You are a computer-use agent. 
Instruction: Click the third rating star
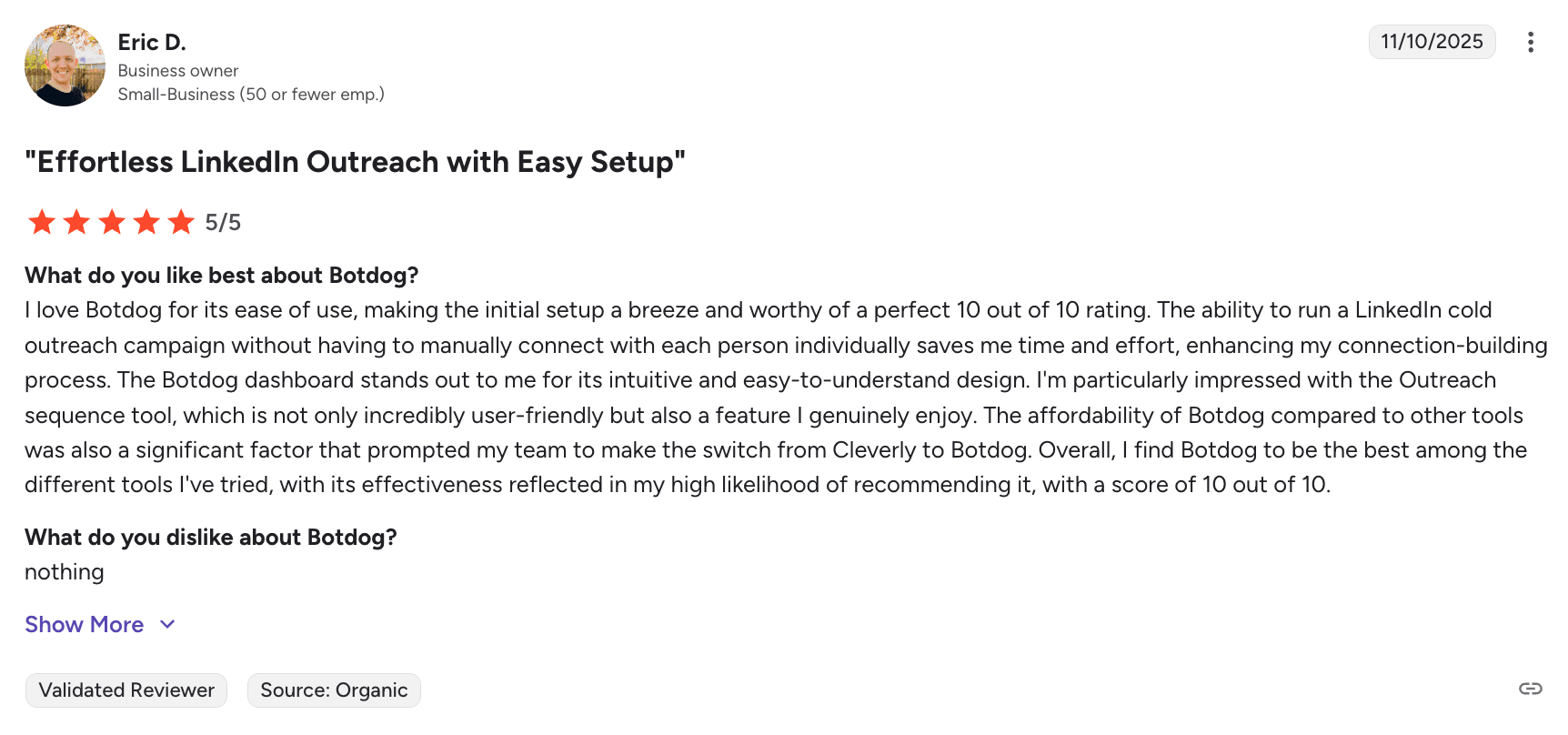coord(112,222)
